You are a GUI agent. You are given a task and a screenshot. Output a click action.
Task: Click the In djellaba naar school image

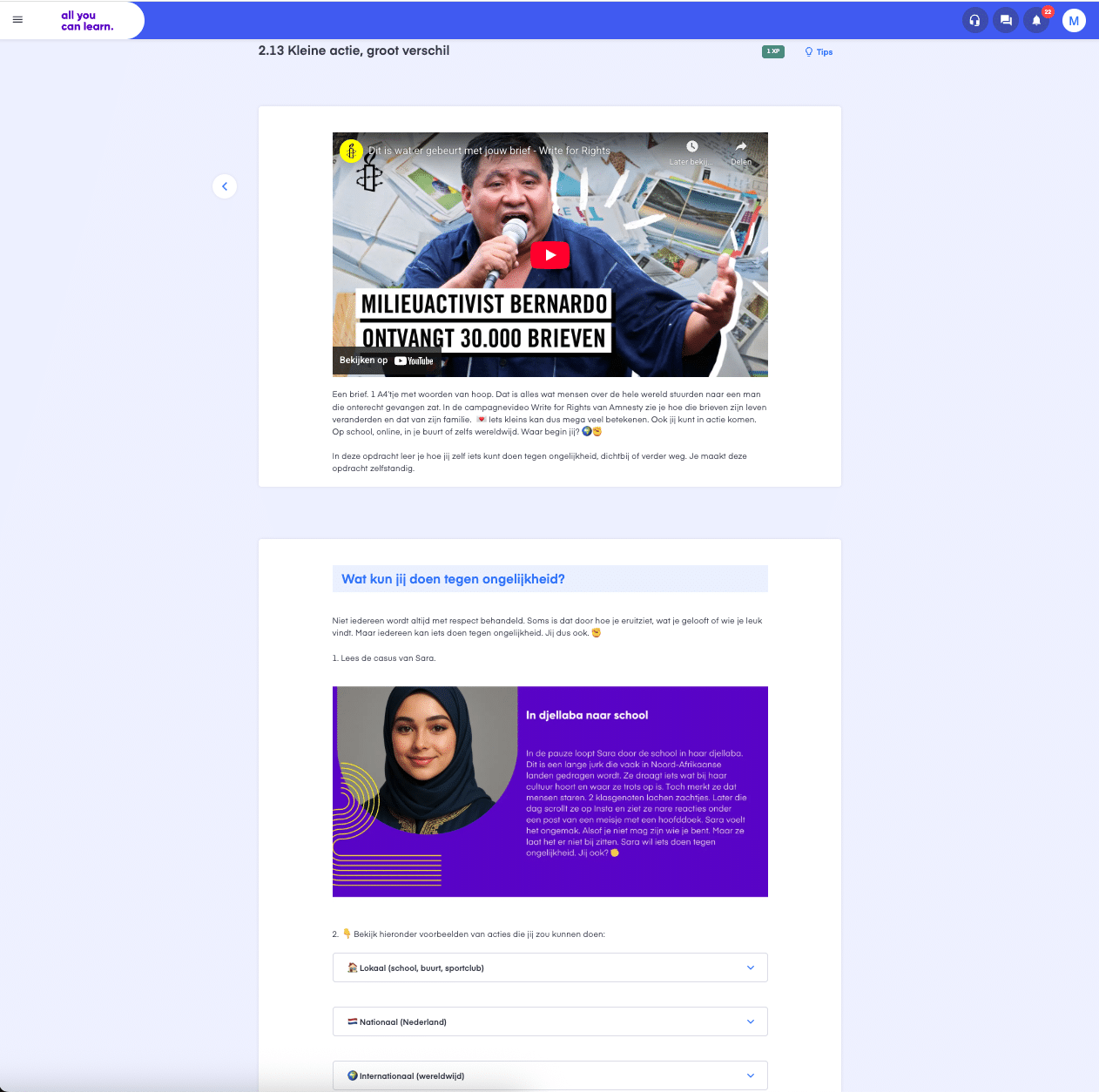click(549, 791)
